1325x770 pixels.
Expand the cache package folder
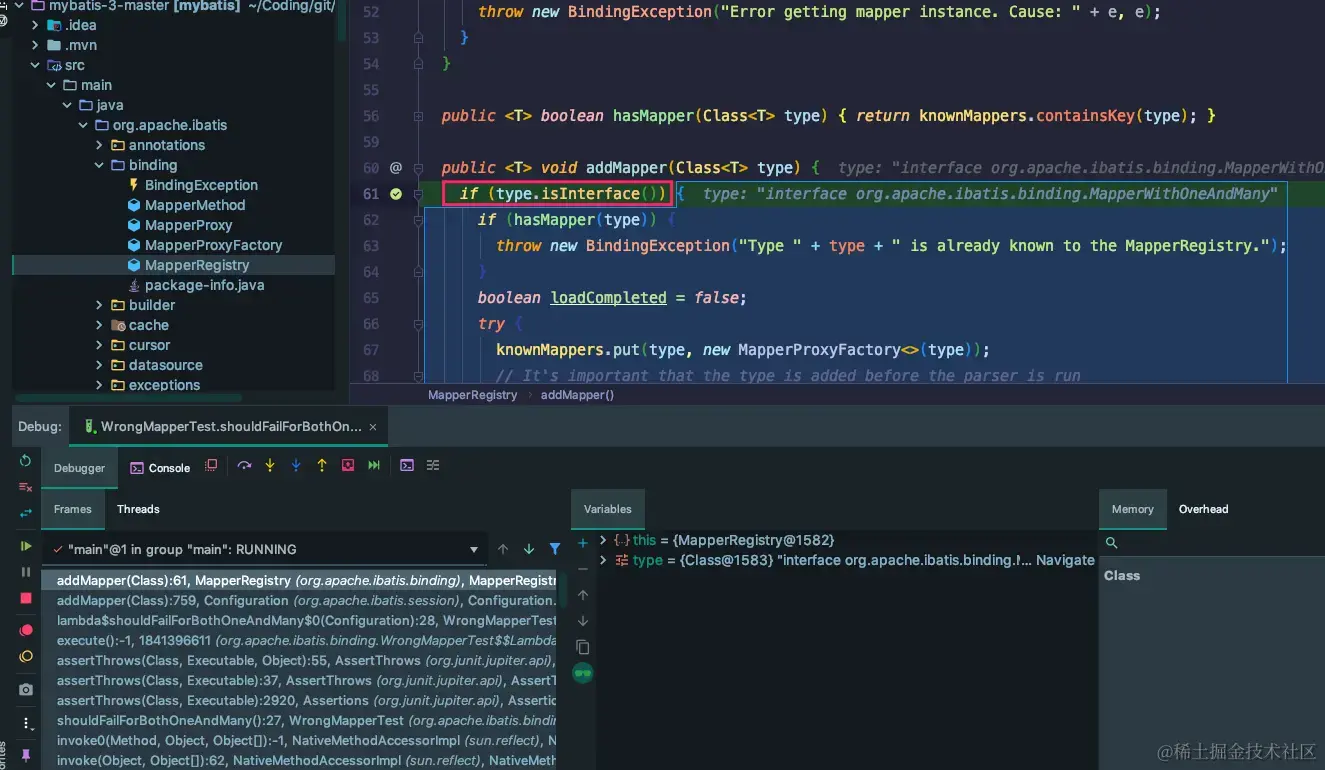click(99, 325)
